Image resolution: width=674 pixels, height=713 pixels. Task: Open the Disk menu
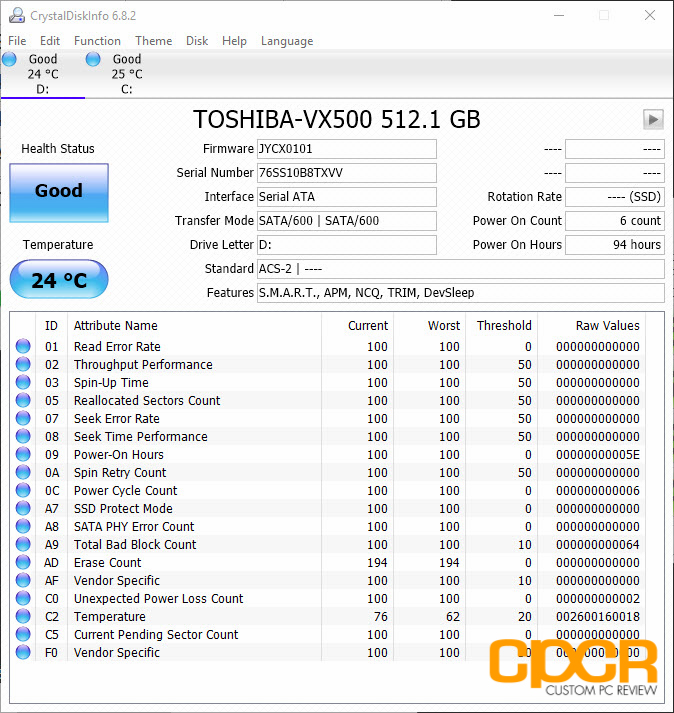pos(197,41)
